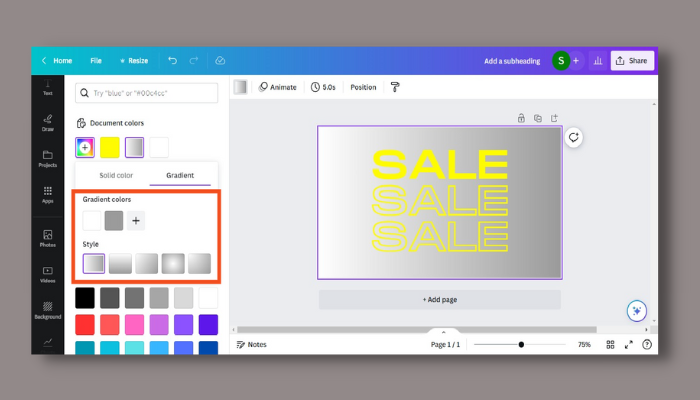
Task: Click the + Add page button
Action: 440,300
